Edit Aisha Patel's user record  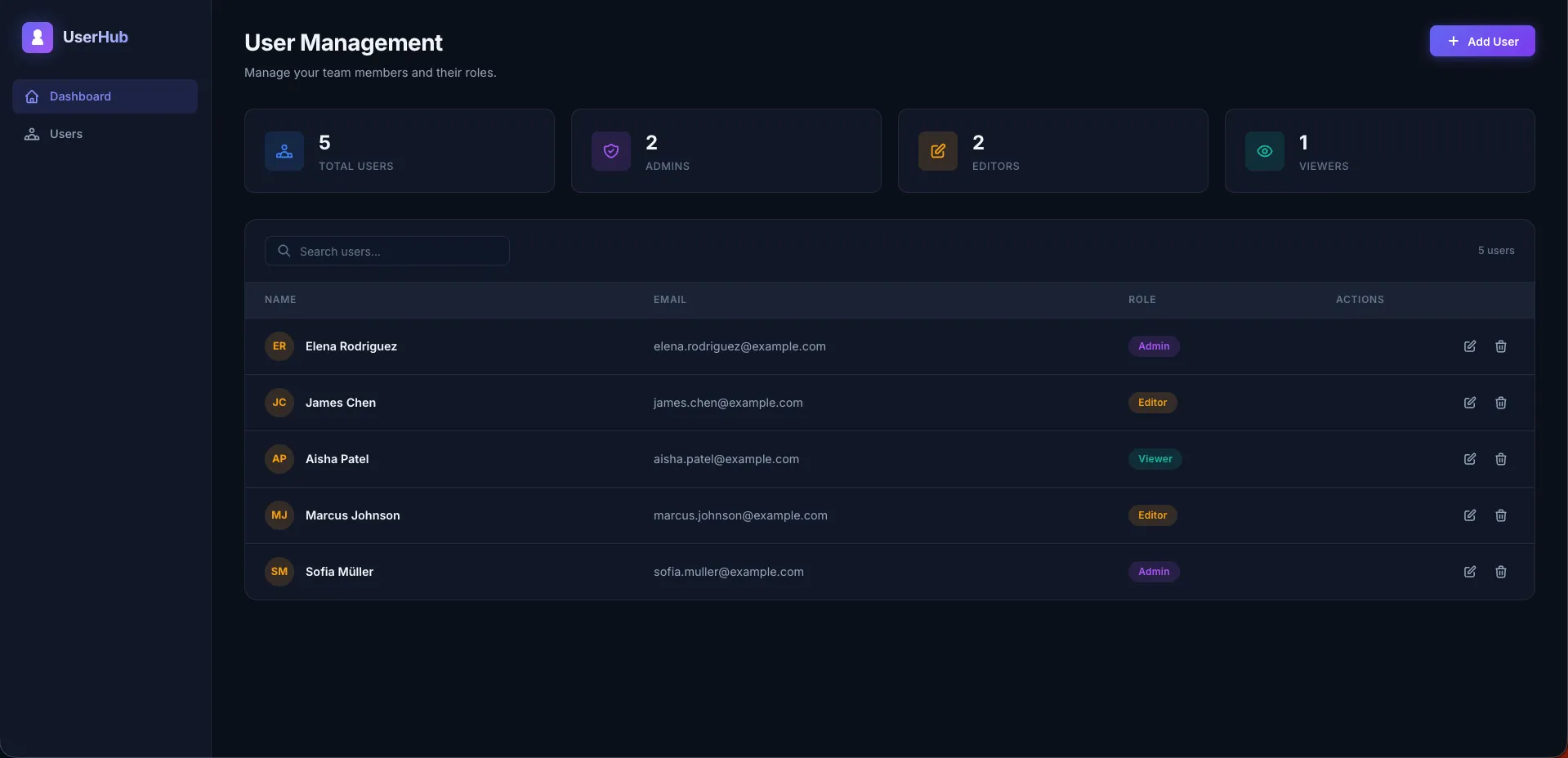(1469, 459)
